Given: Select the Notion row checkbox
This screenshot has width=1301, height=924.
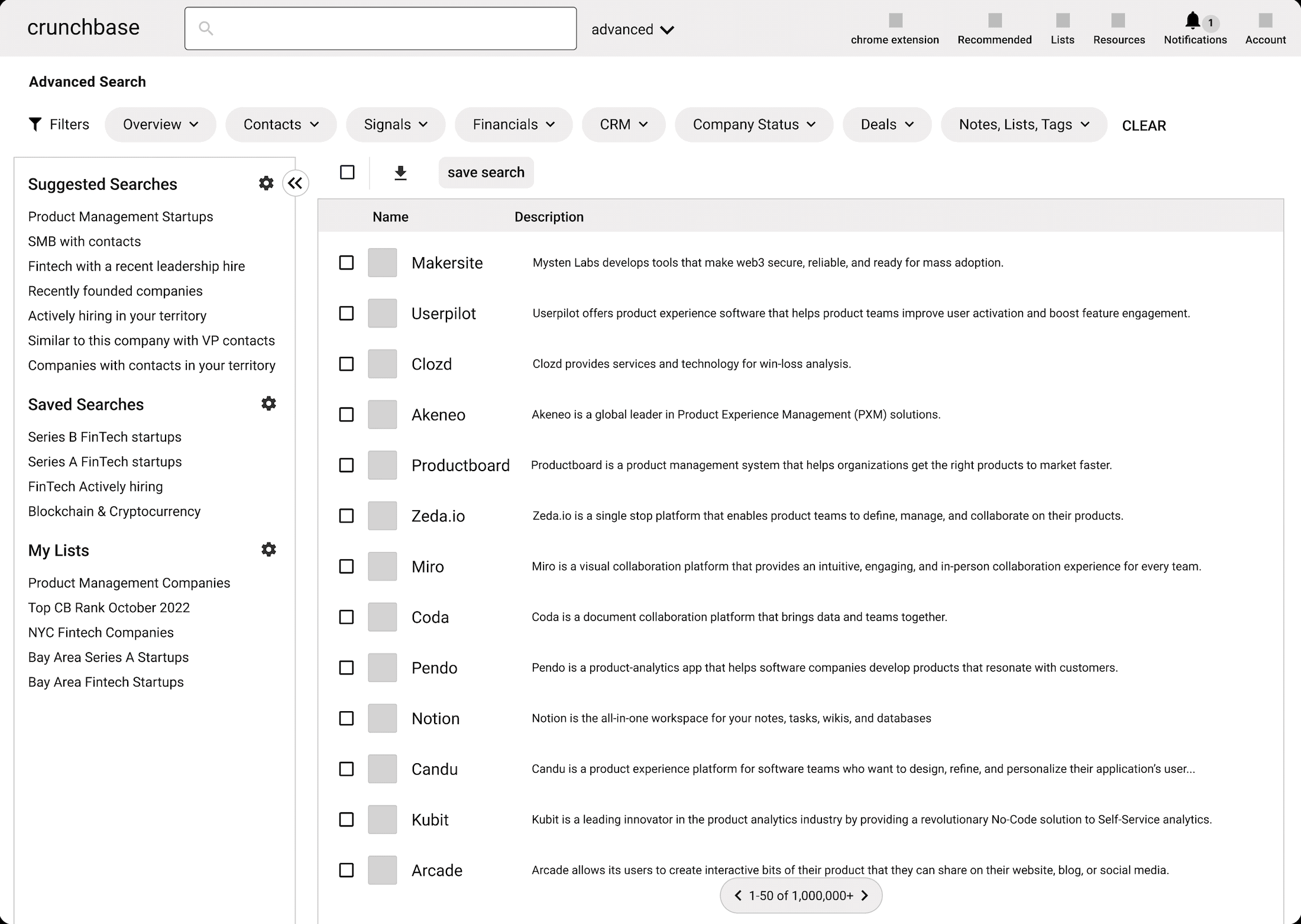Looking at the screenshot, I should pyautogui.click(x=347, y=718).
